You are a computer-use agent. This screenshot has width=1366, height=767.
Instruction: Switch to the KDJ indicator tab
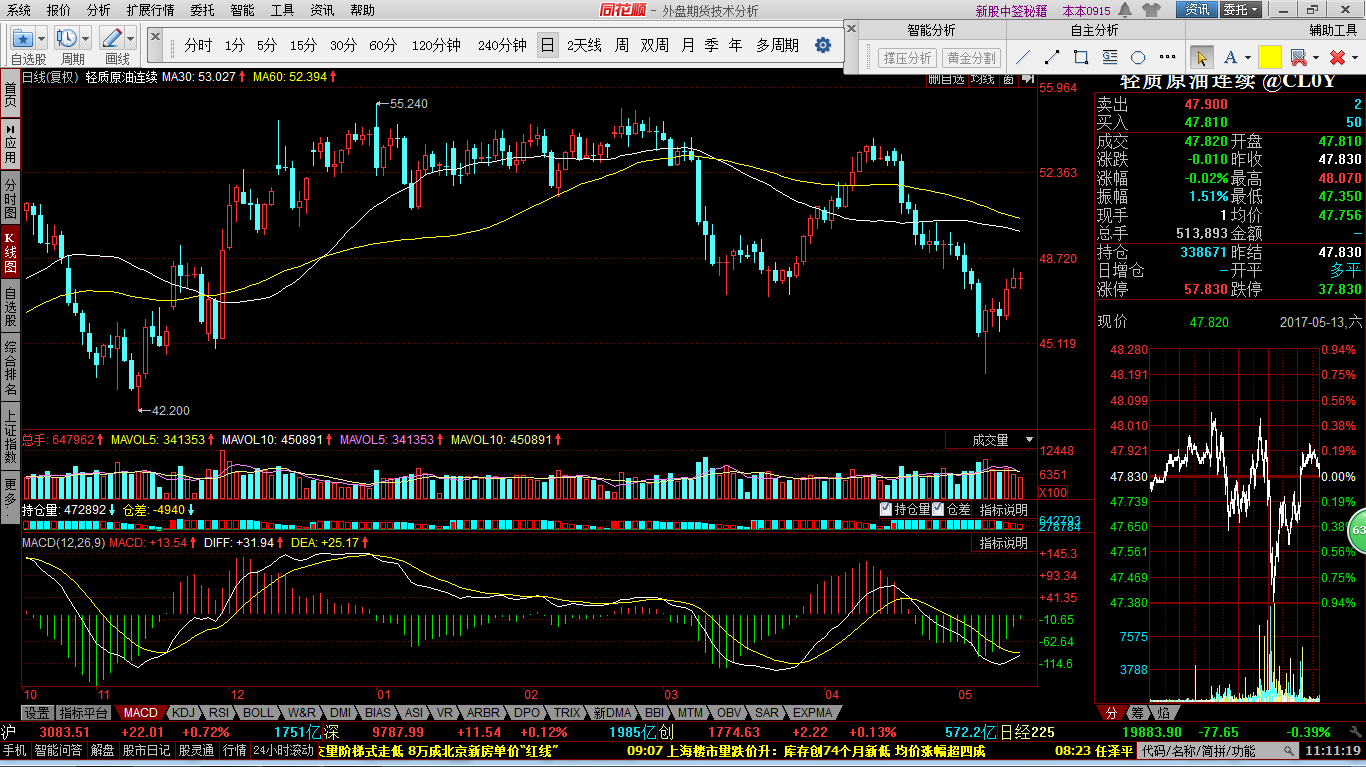tap(183, 713)
